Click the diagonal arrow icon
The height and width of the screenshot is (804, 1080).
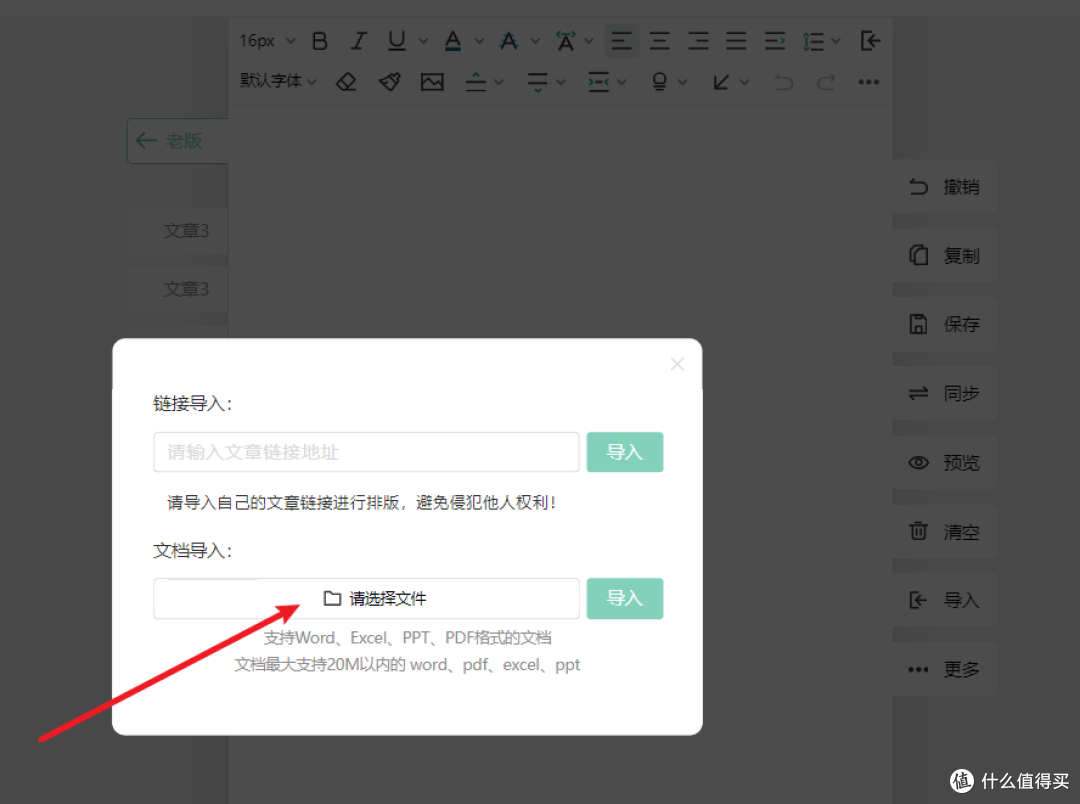point(720,82)
